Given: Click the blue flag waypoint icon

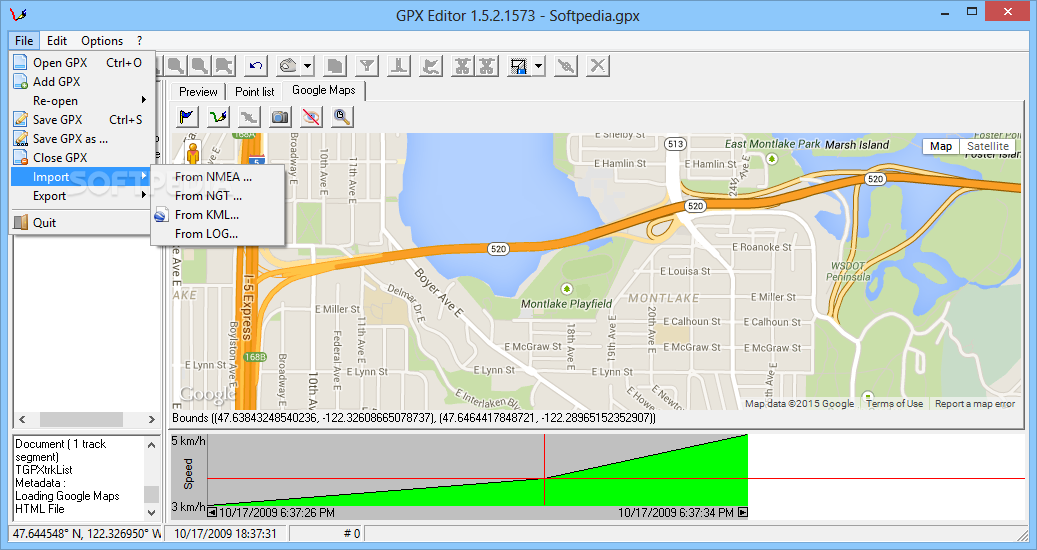Looking at the screenshot, I should click(187, 117).
